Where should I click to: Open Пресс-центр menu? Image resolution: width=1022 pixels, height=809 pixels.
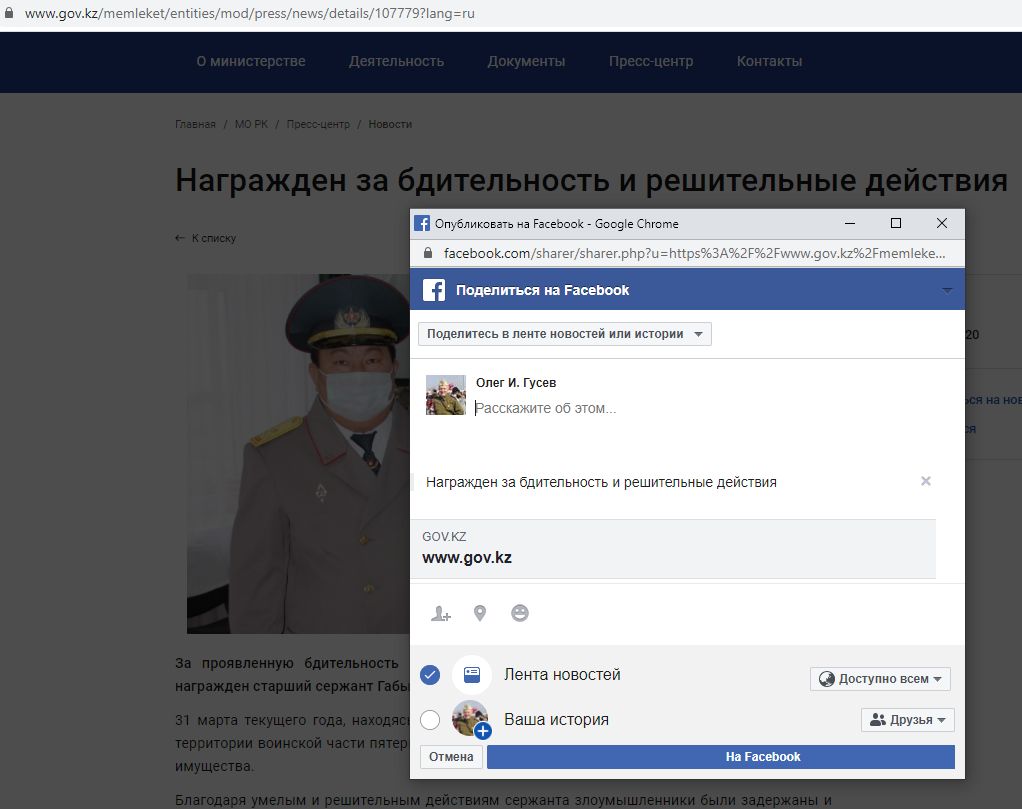(651, 61)
